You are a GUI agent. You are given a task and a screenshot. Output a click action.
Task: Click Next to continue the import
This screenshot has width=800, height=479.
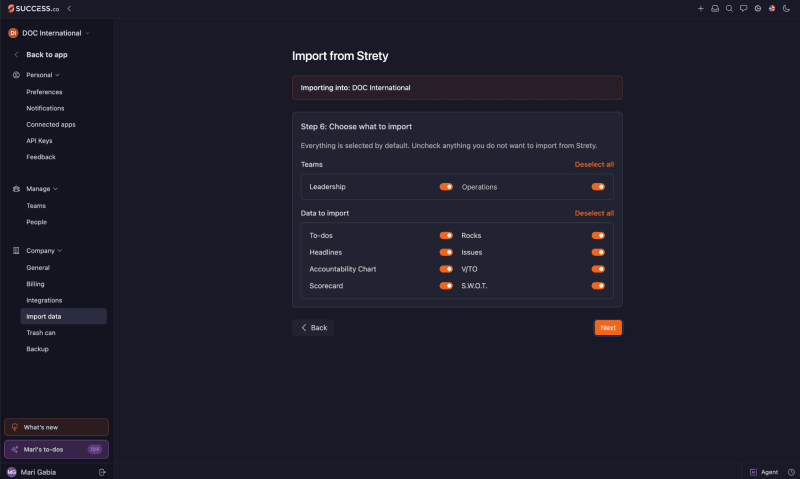tap(608, 327)
